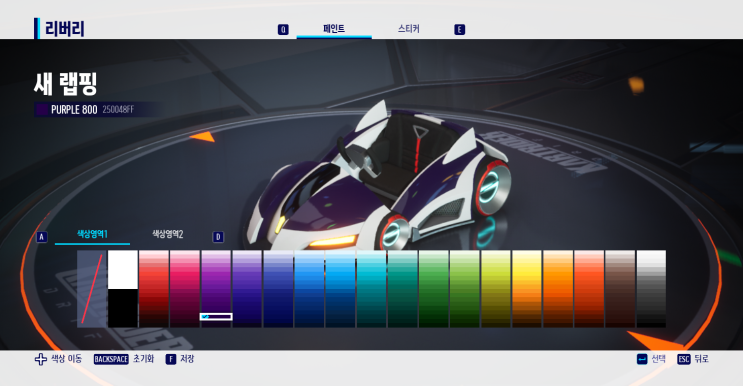Click the 새 랩핑 title
Viewport: 743px width, 386px height.
click(x=65, y=84)
